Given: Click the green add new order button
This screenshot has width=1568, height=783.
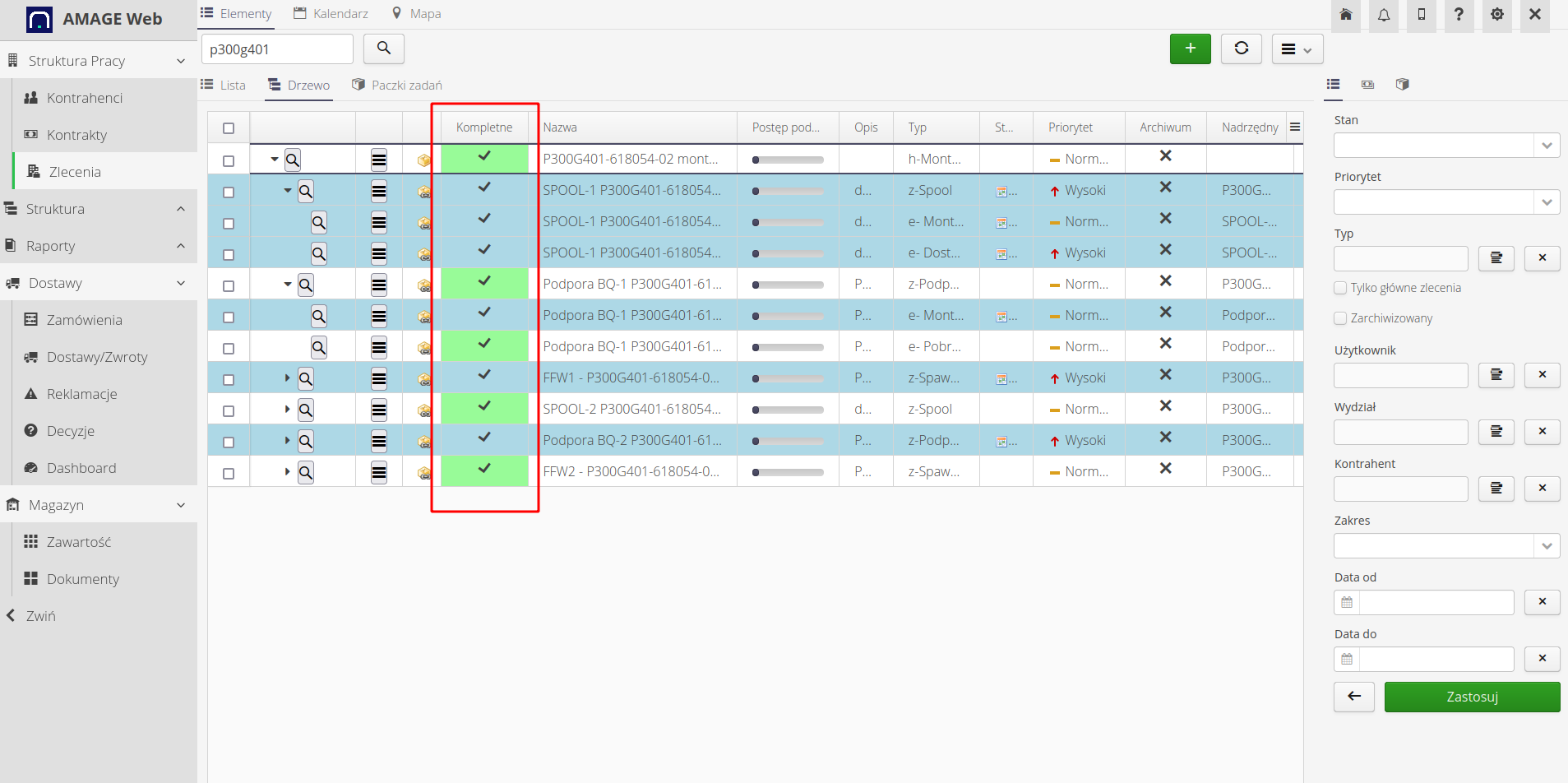Looking at the screenshot, I should [1190, 49].
